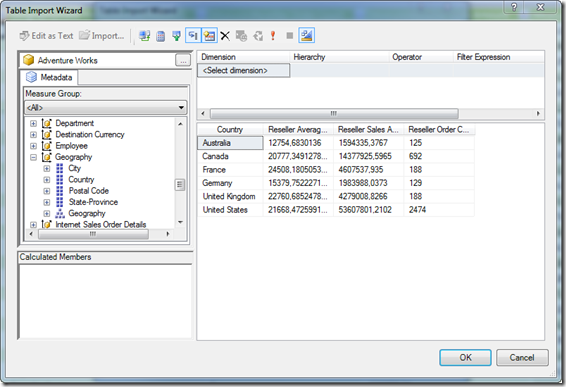
Task: Click the Reseller Order C... column header
Action: 439,130
